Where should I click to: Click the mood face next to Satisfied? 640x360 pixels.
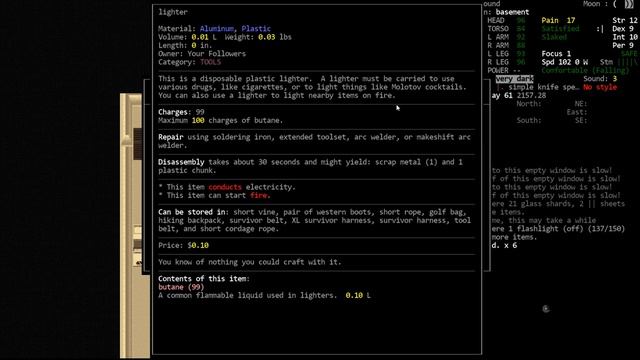(x=600, y=29)
